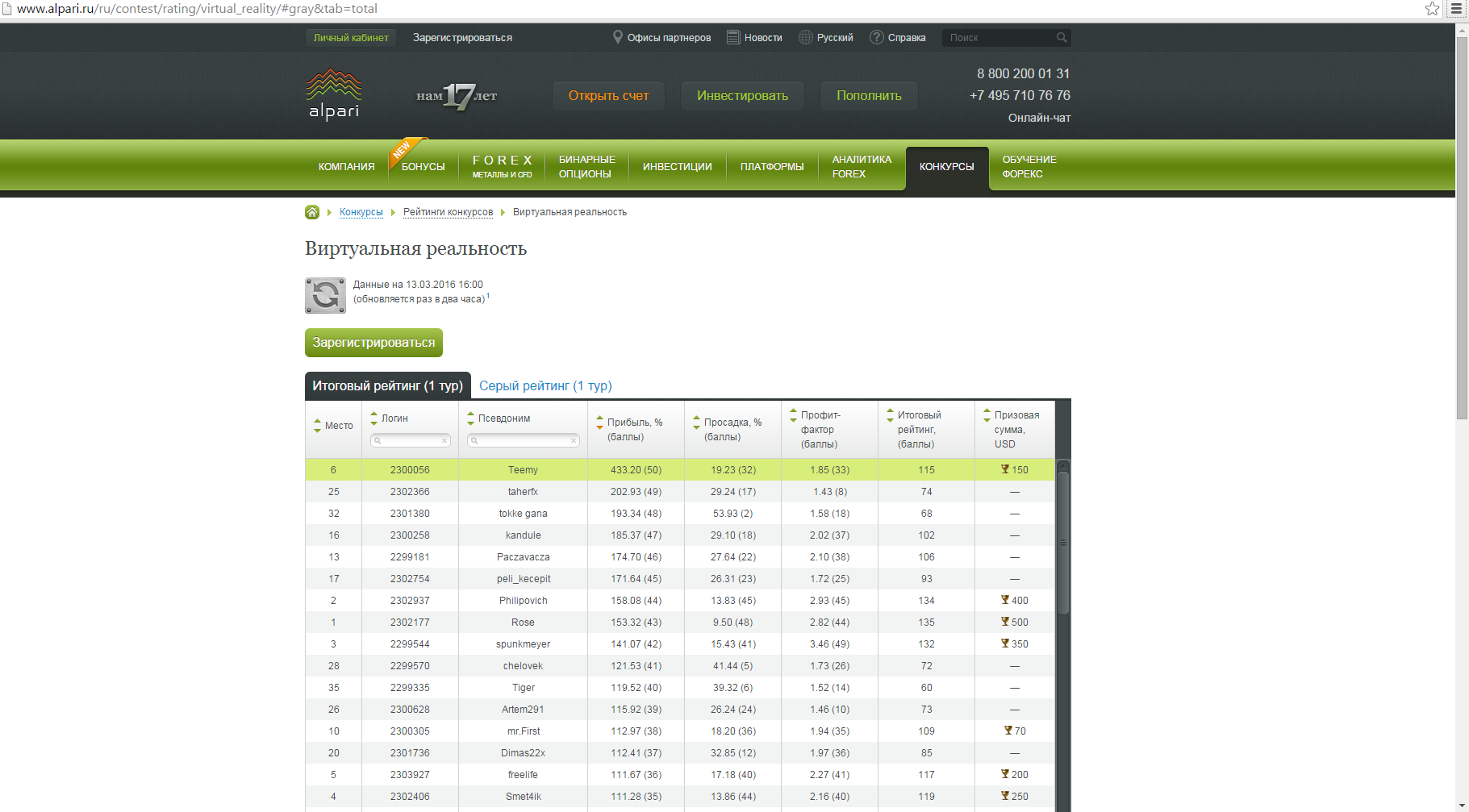Click the news icon in top bar
The image size is (1469, 812).
click(x=733, y=37)
